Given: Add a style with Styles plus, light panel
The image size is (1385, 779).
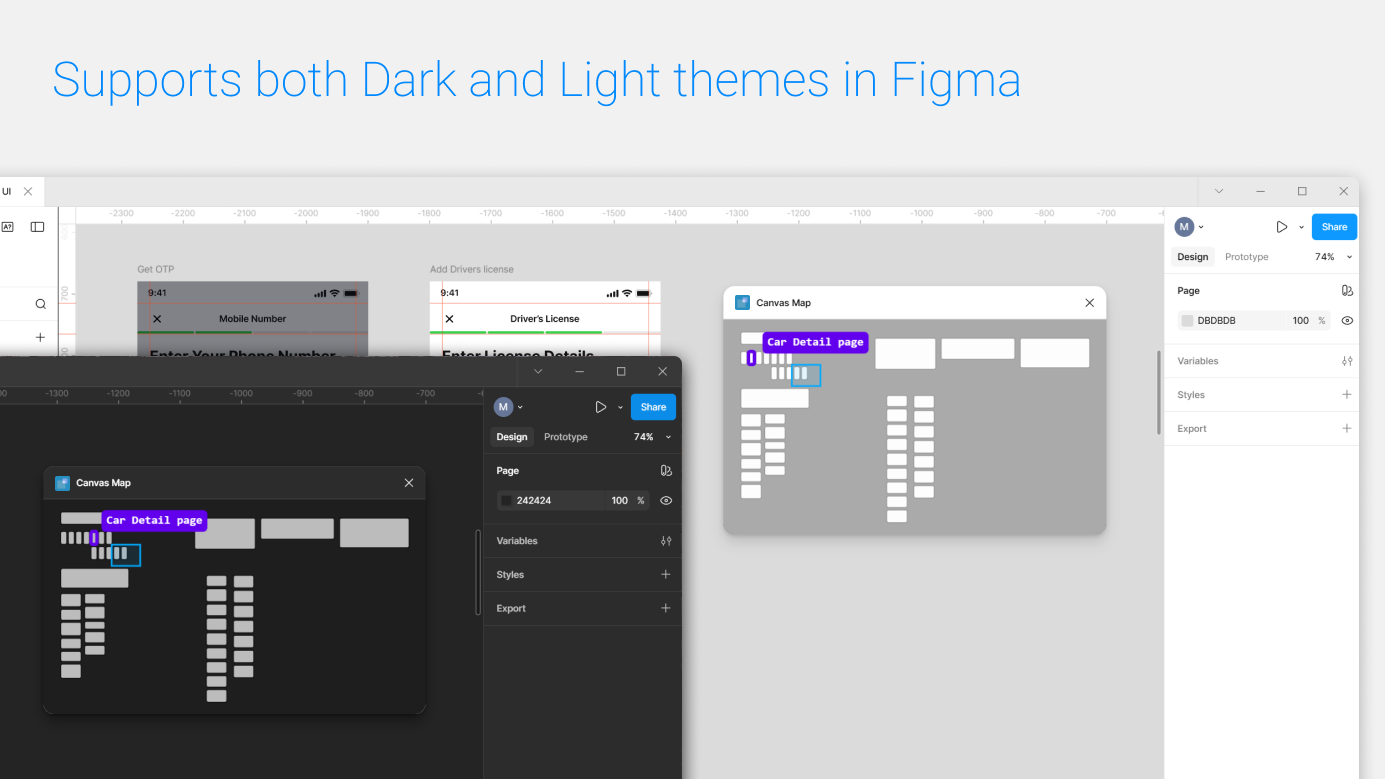Looking at the screenshot, I should click(x=1347, y=395).
